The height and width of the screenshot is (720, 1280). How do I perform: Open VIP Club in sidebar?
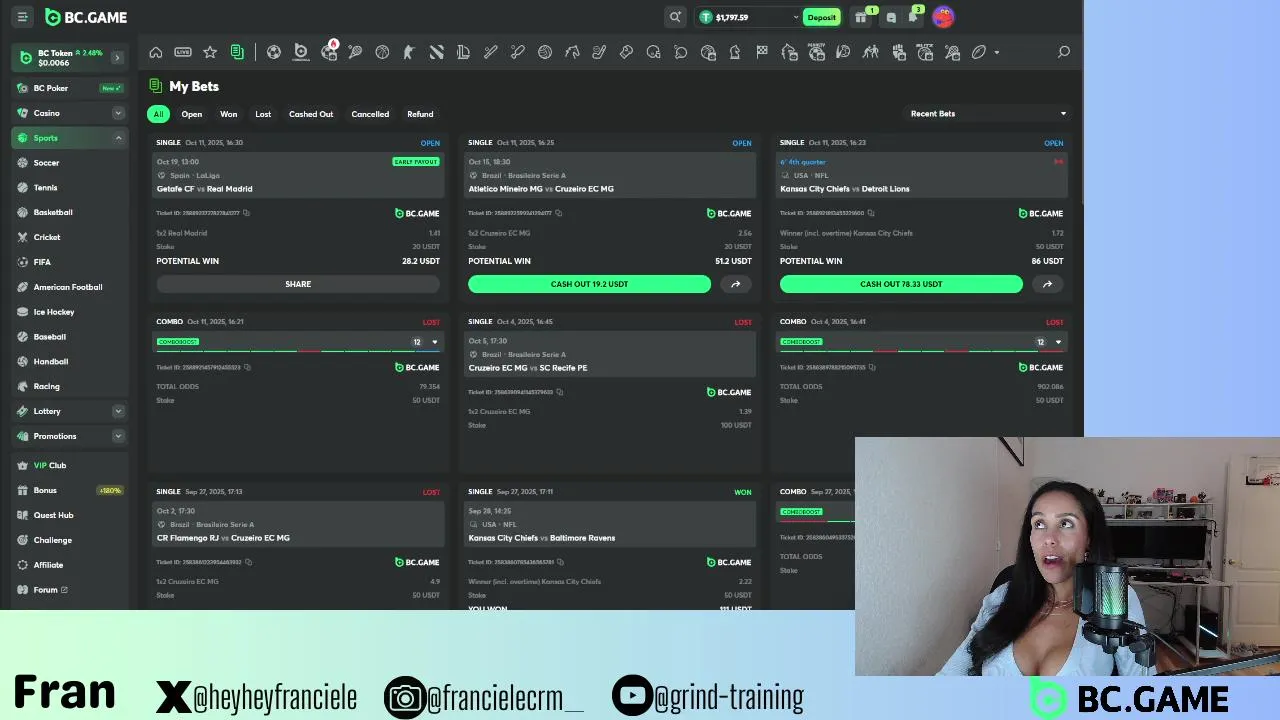(70, 465)
